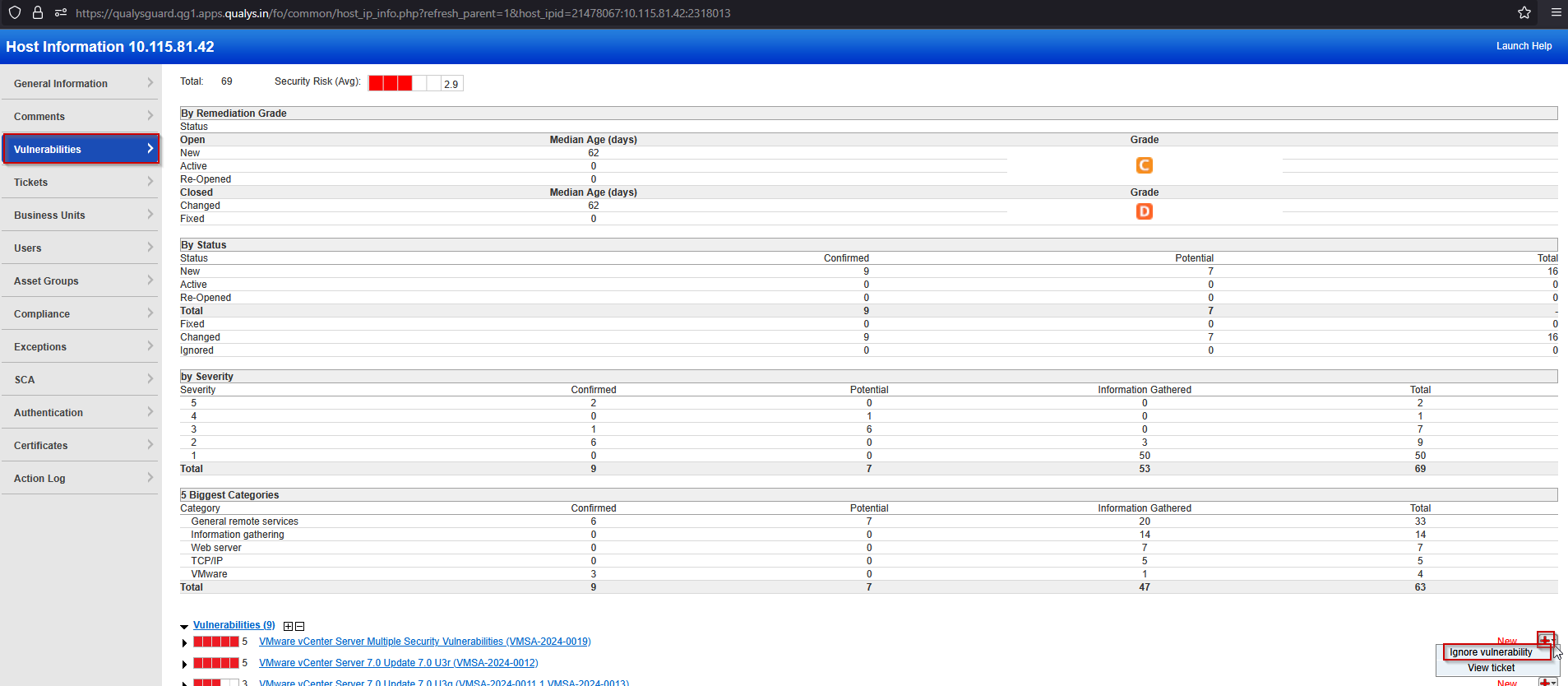This screenshot has height=686, width=1568.
Task: Click the site security padlock icon
Action: coord(38,12)
